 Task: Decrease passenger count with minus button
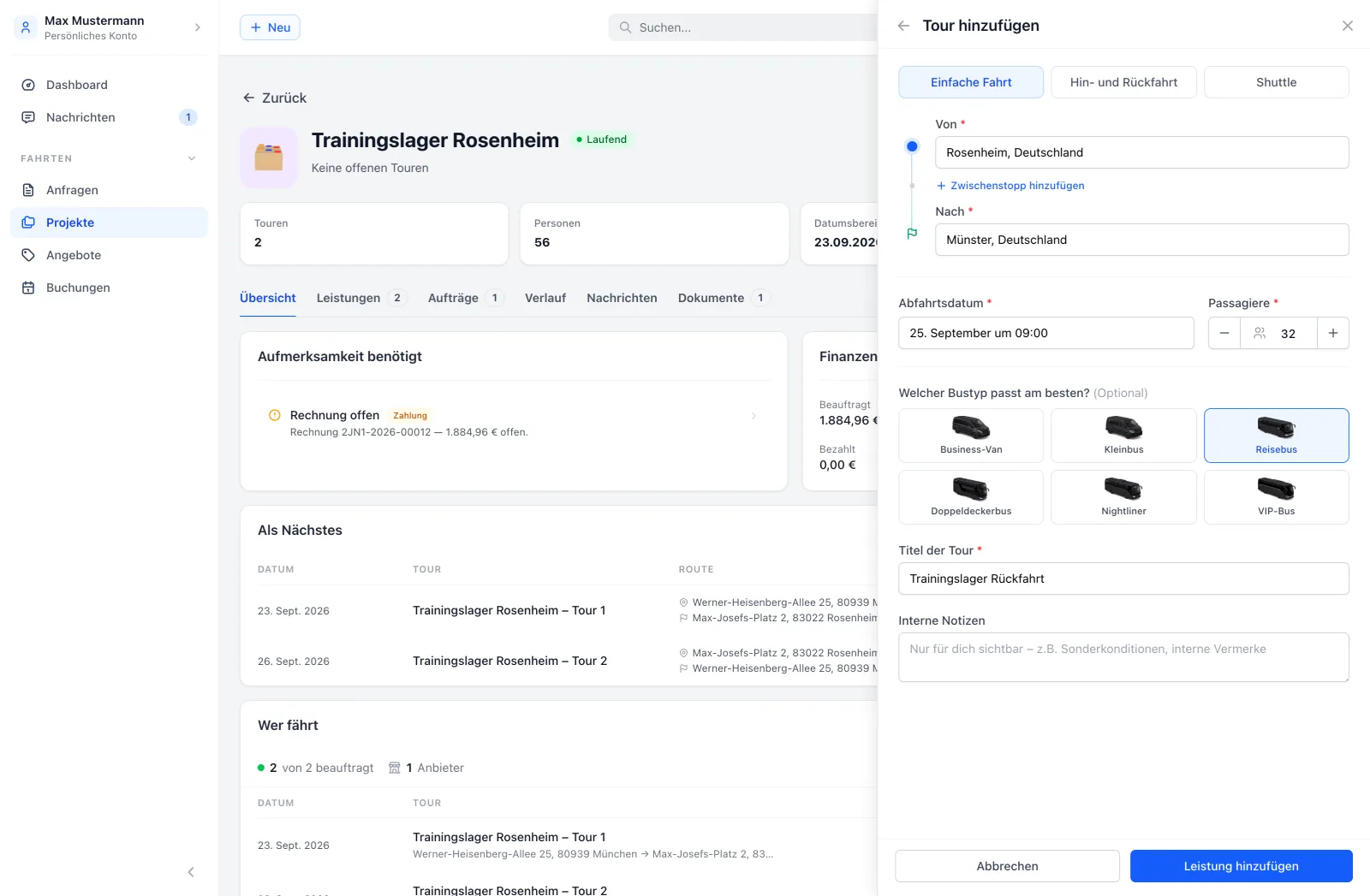pos(1224,333)
